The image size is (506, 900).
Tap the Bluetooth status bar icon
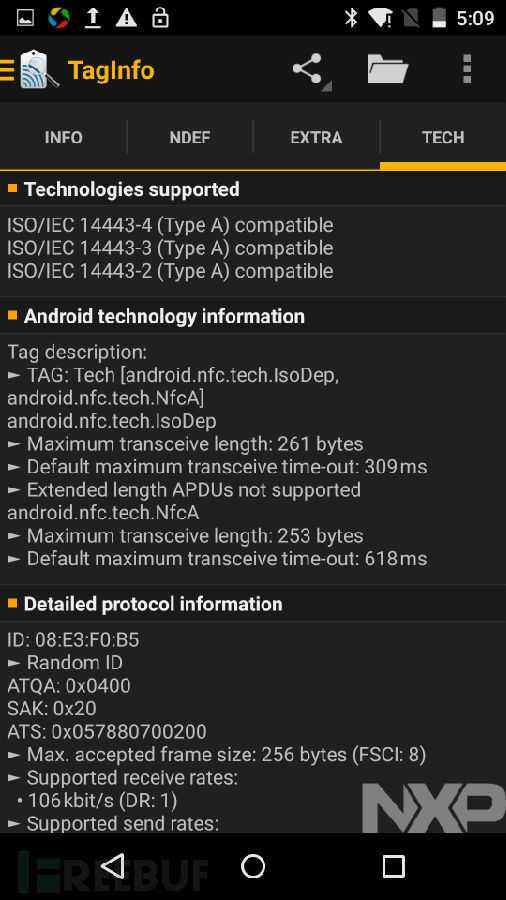coord(351,17)
